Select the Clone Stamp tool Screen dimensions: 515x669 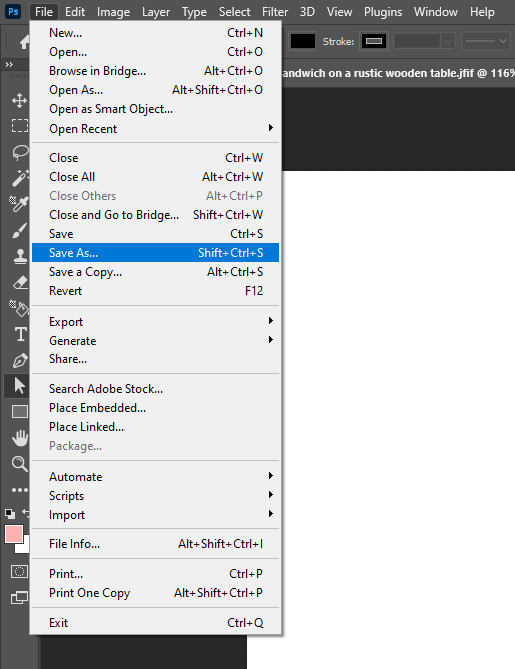[x=20, y=256]
